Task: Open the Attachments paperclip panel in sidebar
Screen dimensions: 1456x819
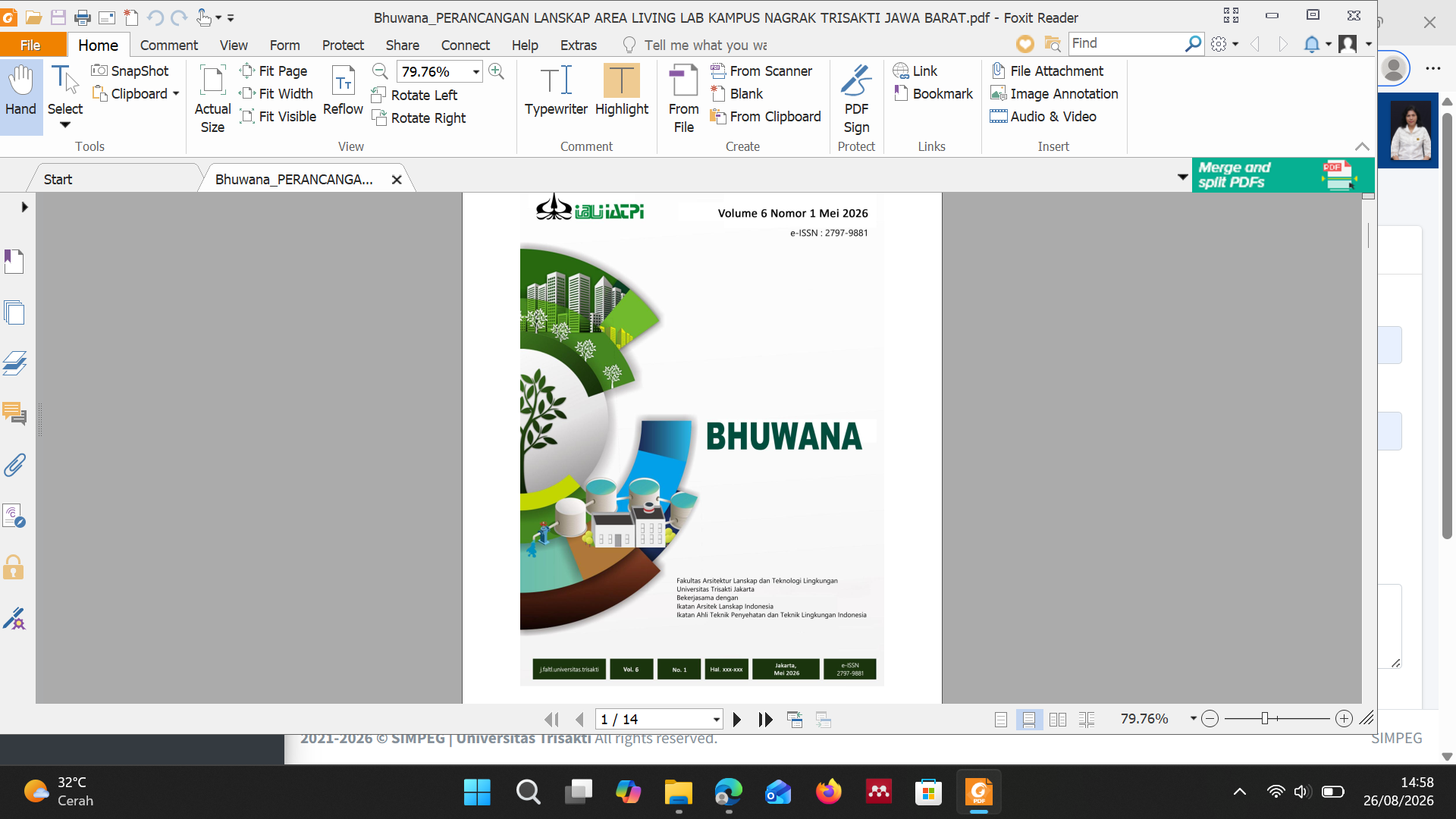Action: (14, 465)
